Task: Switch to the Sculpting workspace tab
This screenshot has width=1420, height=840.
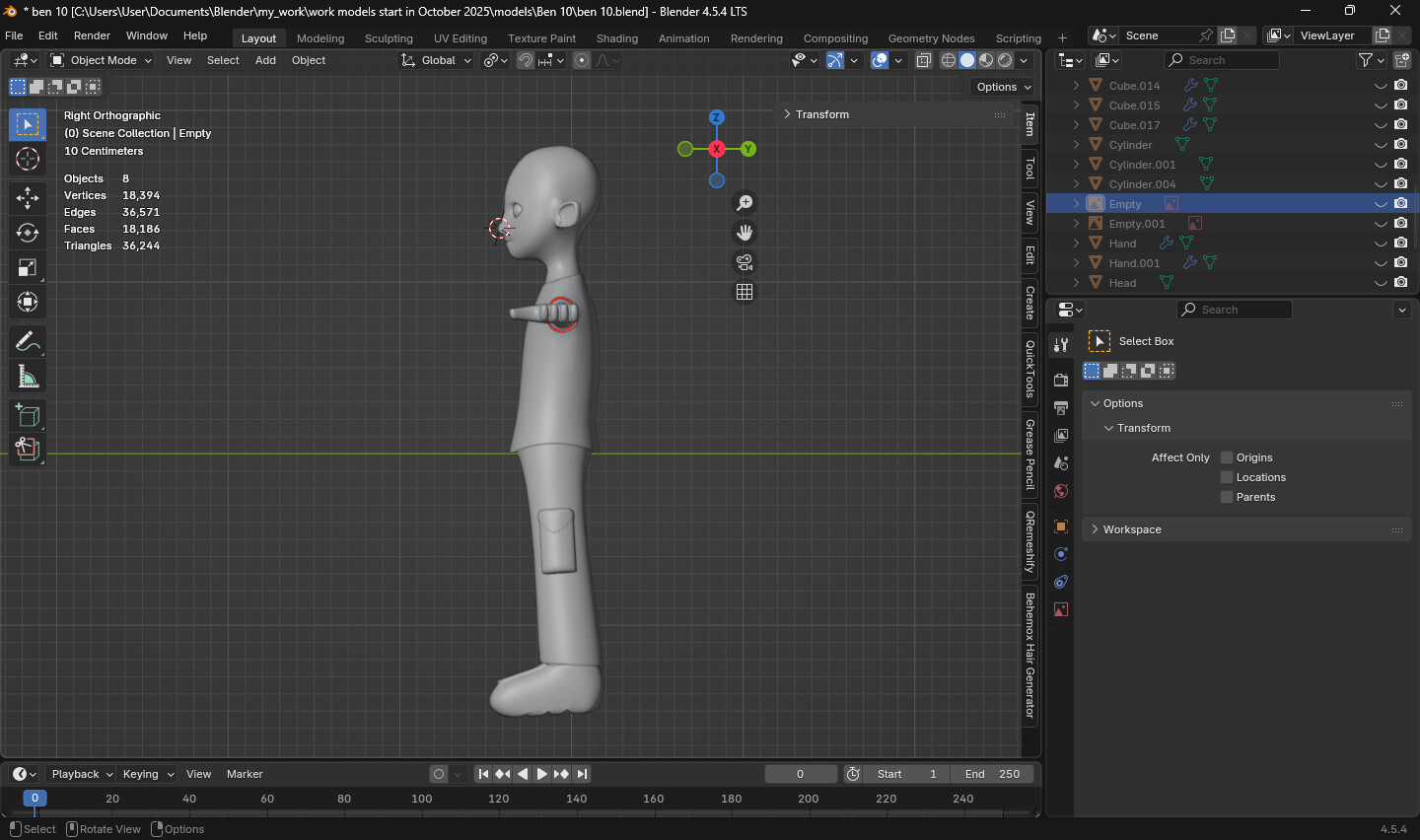Action: 389,38
